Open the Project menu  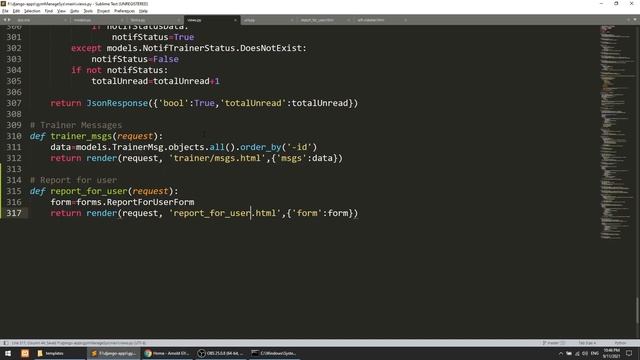point(103,11)
